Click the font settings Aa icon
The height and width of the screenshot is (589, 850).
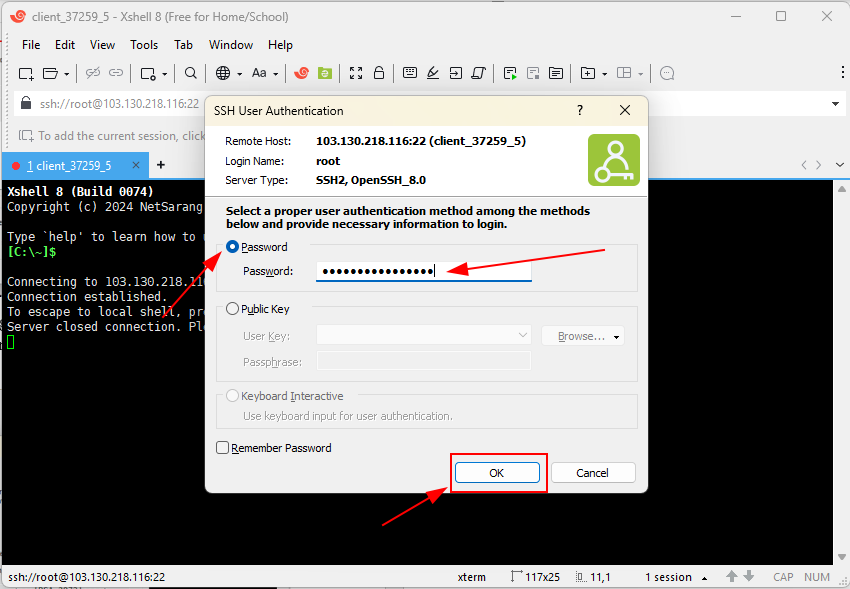pos(260,73)
